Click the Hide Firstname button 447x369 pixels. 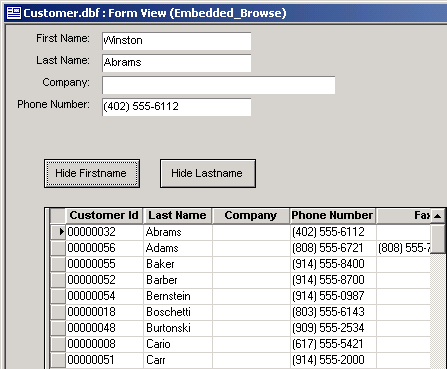point(92,173)
